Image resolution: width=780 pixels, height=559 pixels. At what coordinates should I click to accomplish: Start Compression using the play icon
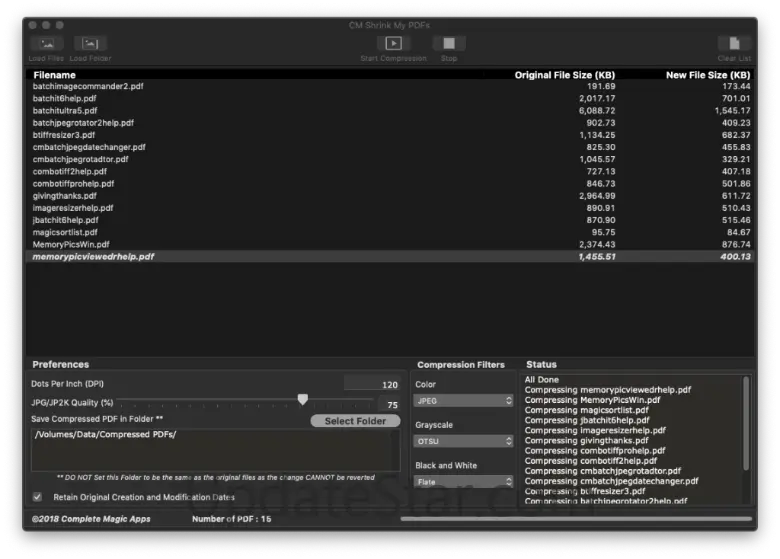point(393,44)
